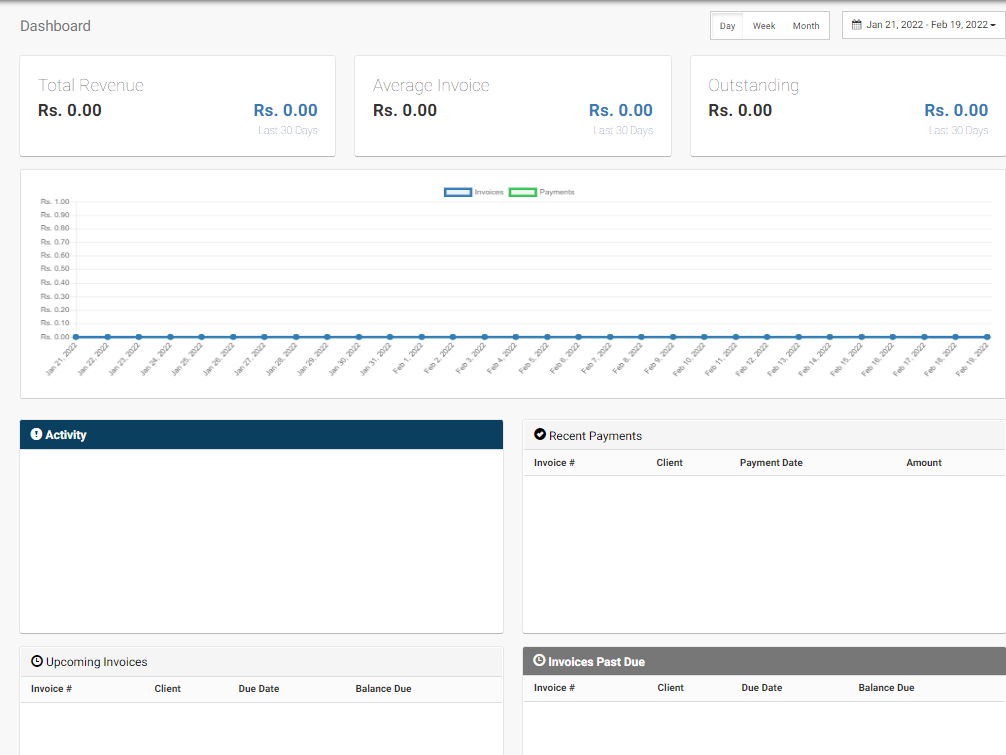Click Invoice # column in Upcoming Invoices
The image size is (1006, 755).
pos(51,688)
